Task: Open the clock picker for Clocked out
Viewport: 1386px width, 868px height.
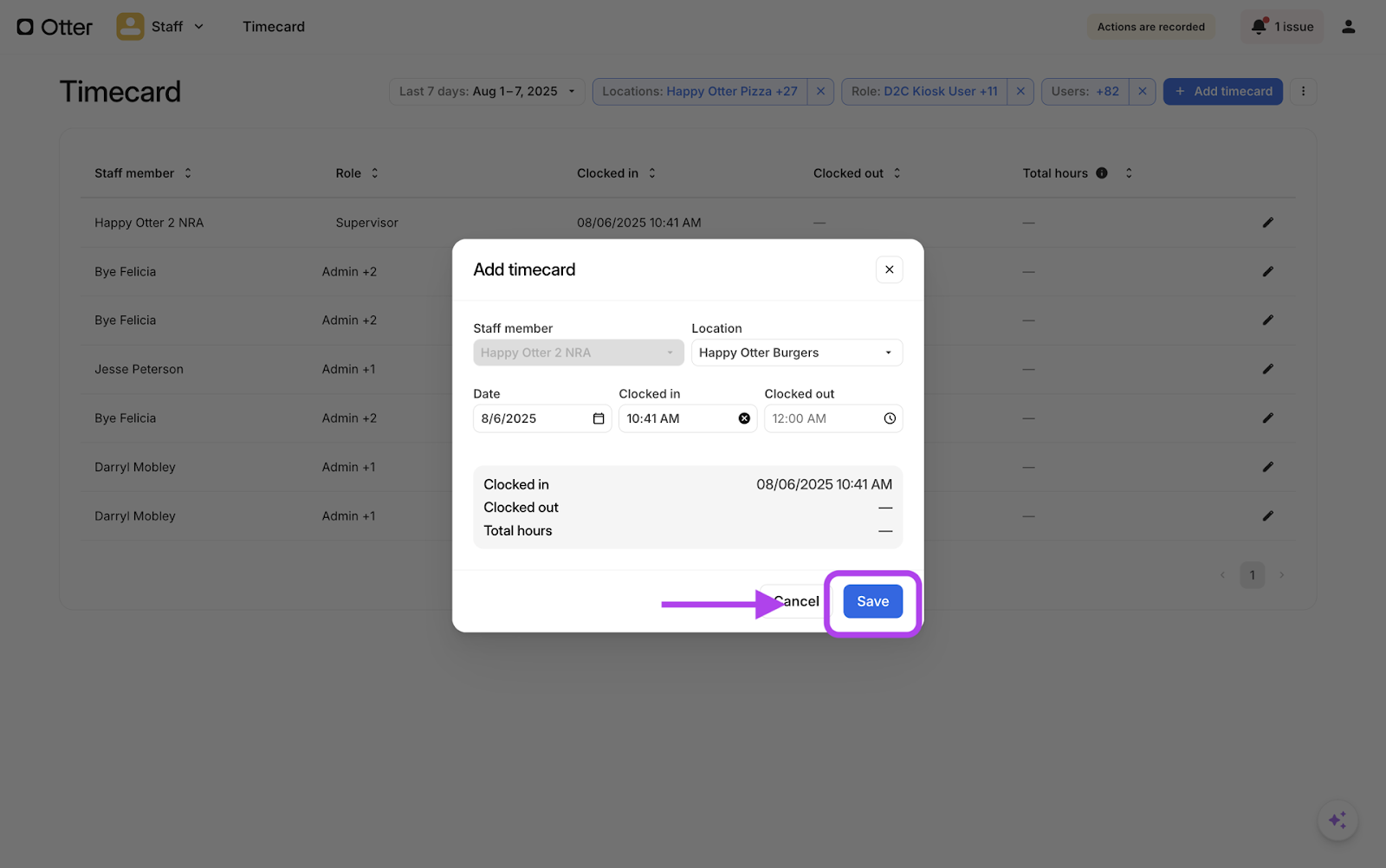Action: pos(890,418)
